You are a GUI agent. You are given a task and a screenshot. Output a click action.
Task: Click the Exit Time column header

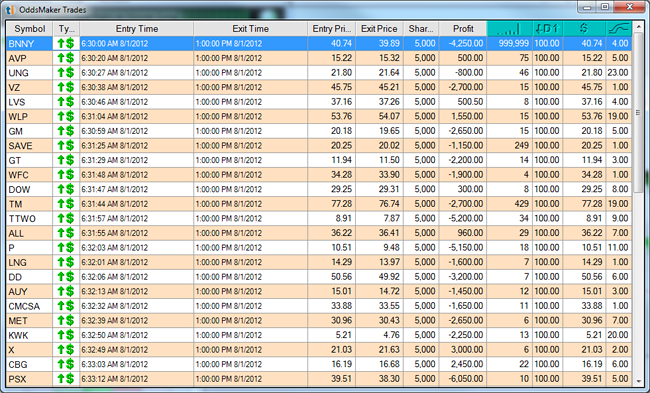[250, 29]
